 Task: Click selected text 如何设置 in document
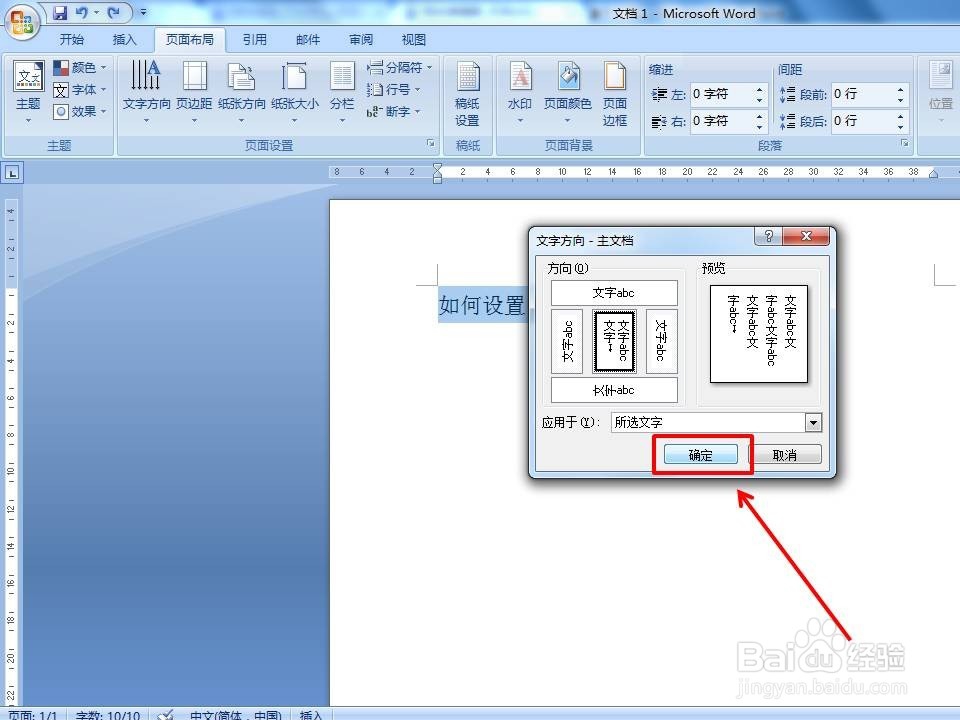pyautogui.click(x=482, y=305)
